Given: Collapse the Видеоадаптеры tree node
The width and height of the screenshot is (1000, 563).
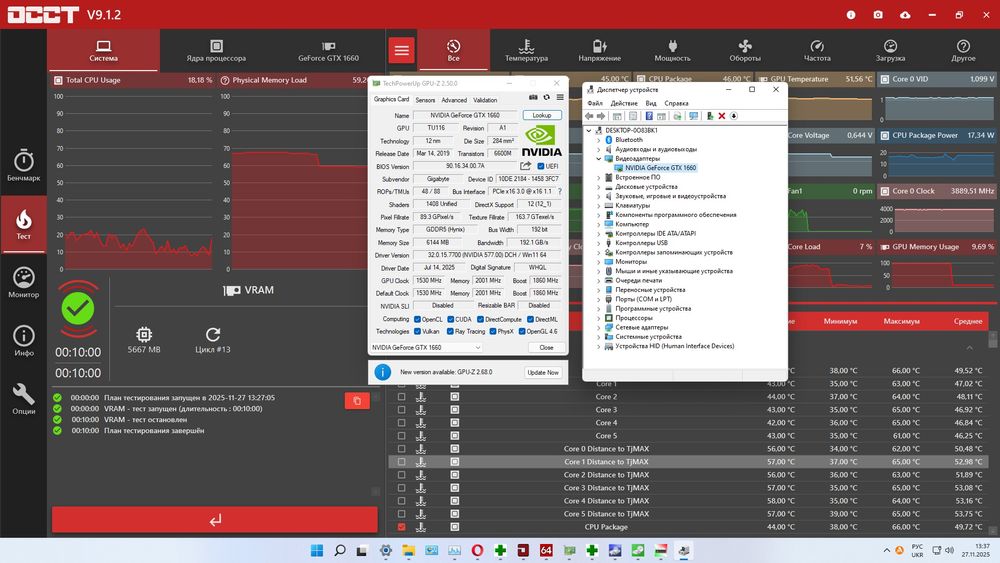Looking at the screenshot, I should pyautogui.click(x=599, y=159).
